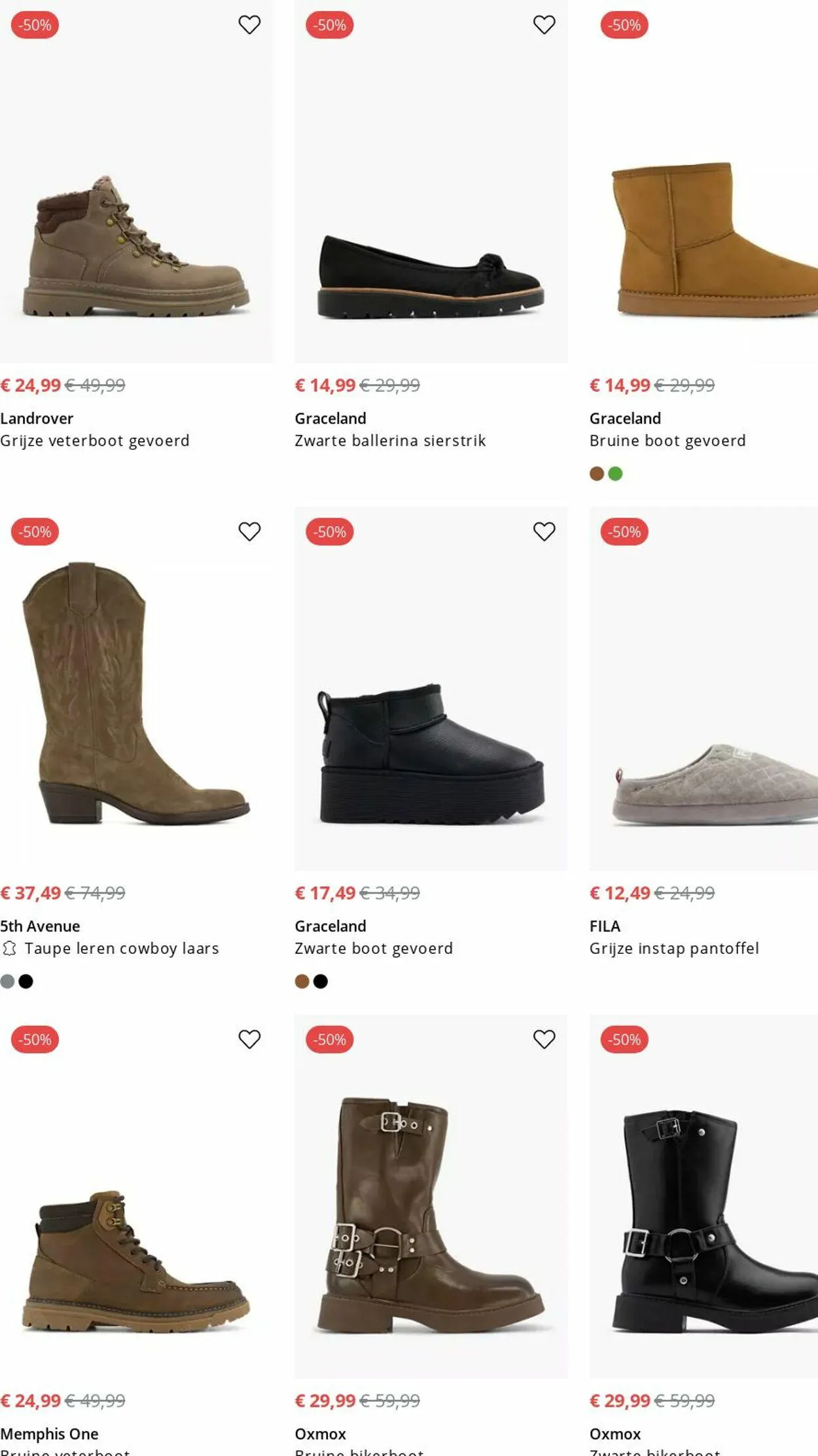Viewport: 818px width, 1456px height.
Task: Open FILA Grijze instap pantoffel link
Action: click(x=674, y=949)
